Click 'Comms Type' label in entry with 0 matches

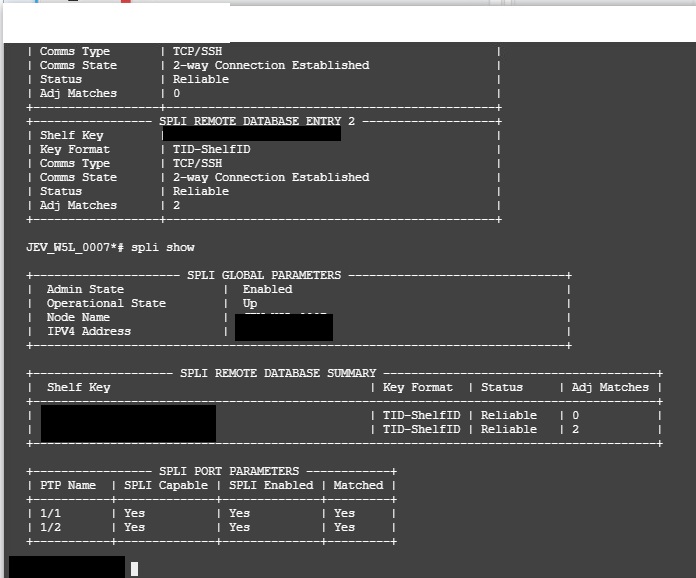[x=75, y=51]
